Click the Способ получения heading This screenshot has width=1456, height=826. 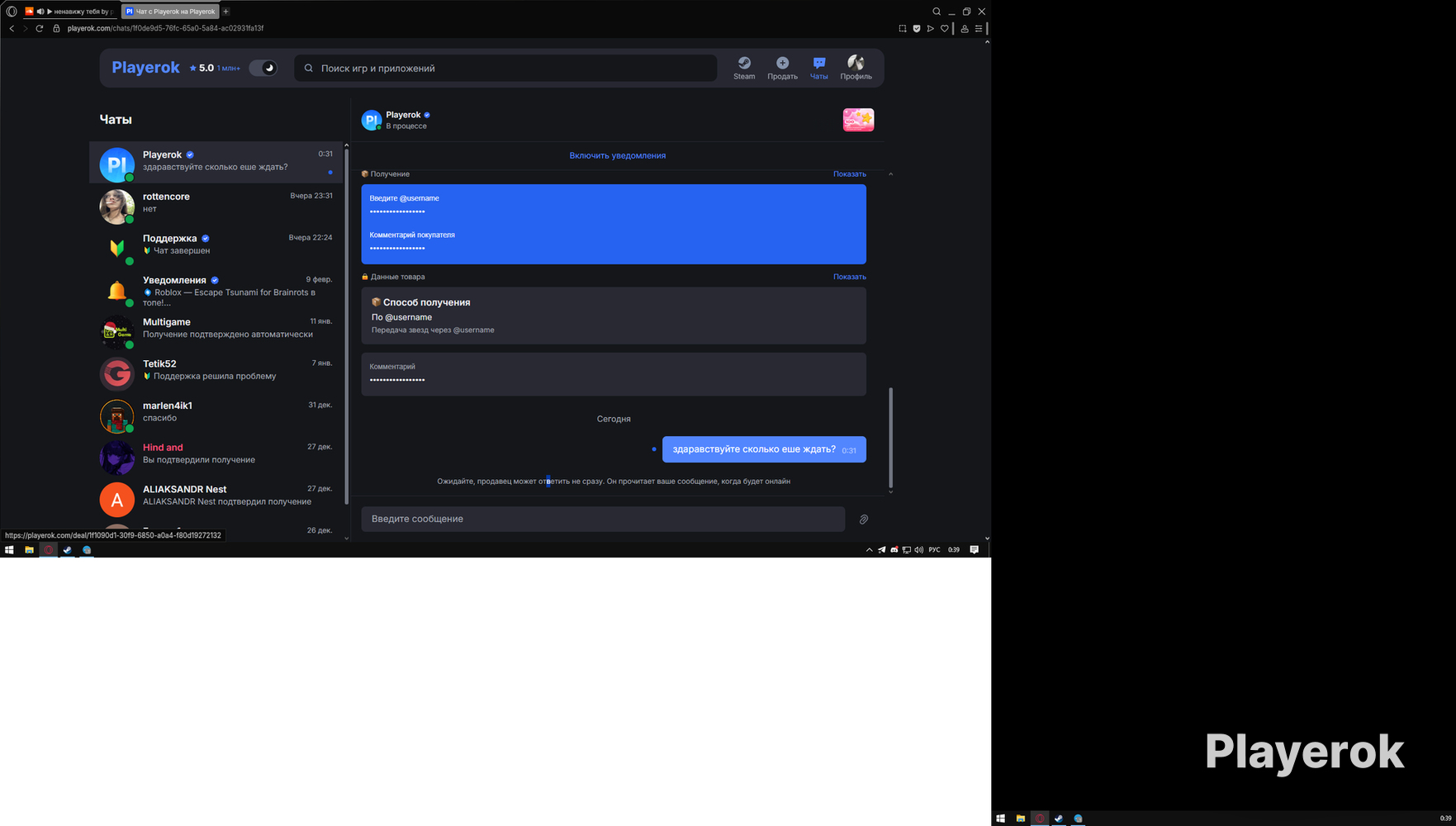[x=427, y=302]
